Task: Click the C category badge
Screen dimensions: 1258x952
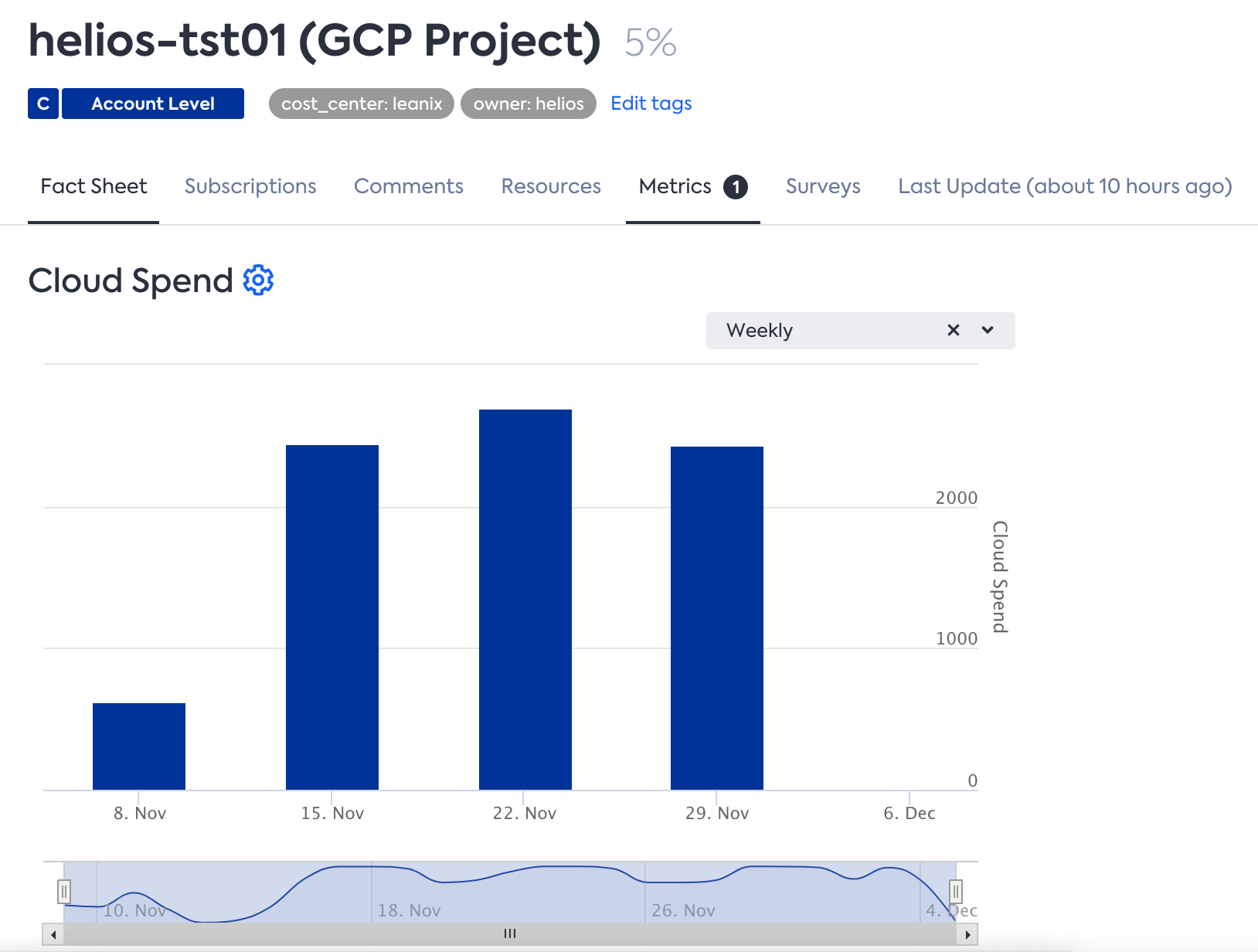Action: pyautogui.click(x=43, y=104)
